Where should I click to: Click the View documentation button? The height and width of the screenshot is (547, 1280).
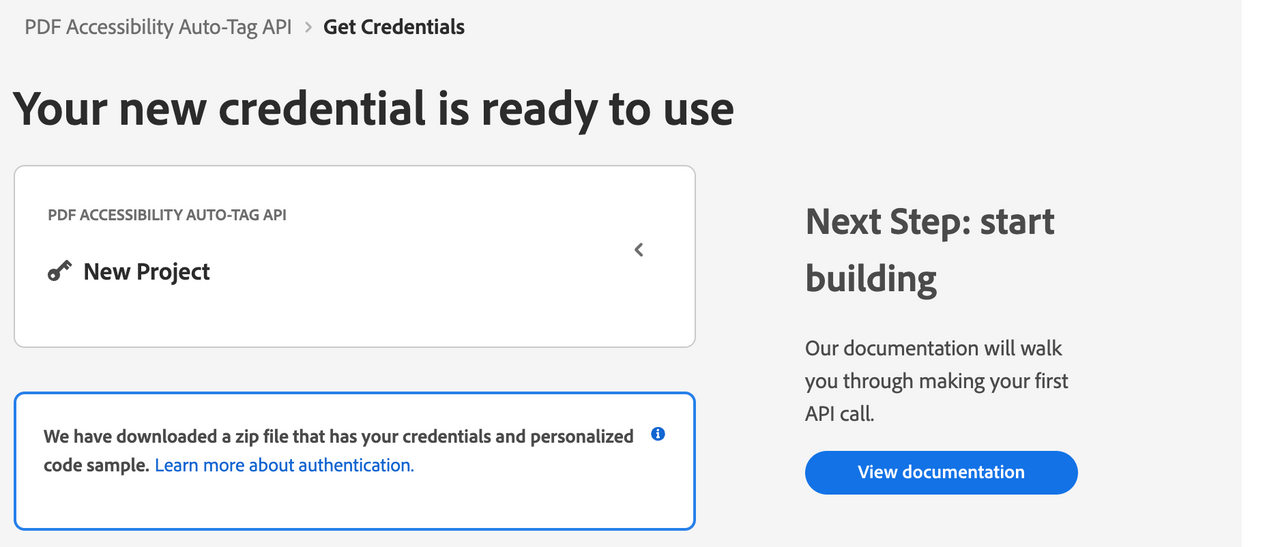tap(941, 472)
